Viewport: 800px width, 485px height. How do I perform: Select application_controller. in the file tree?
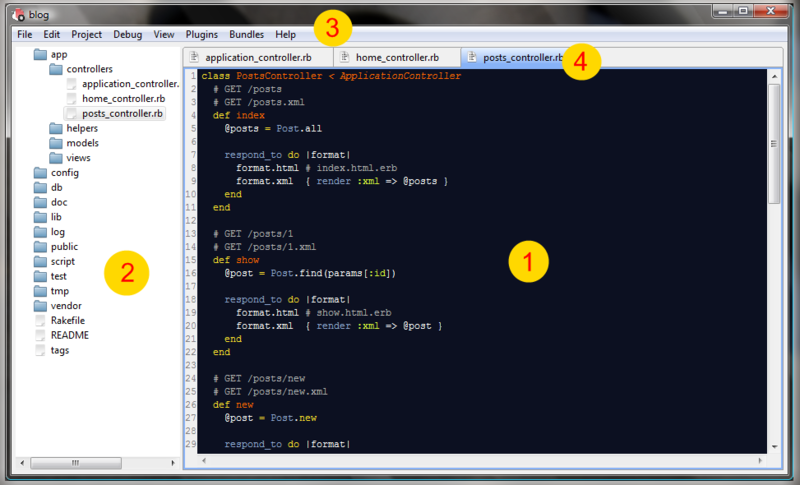[131, 84]
